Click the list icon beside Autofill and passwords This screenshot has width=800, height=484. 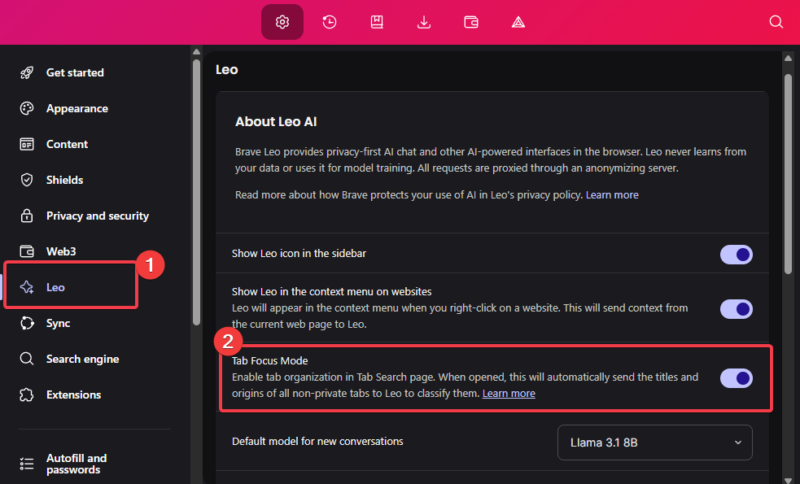click(x=27, y=464)
